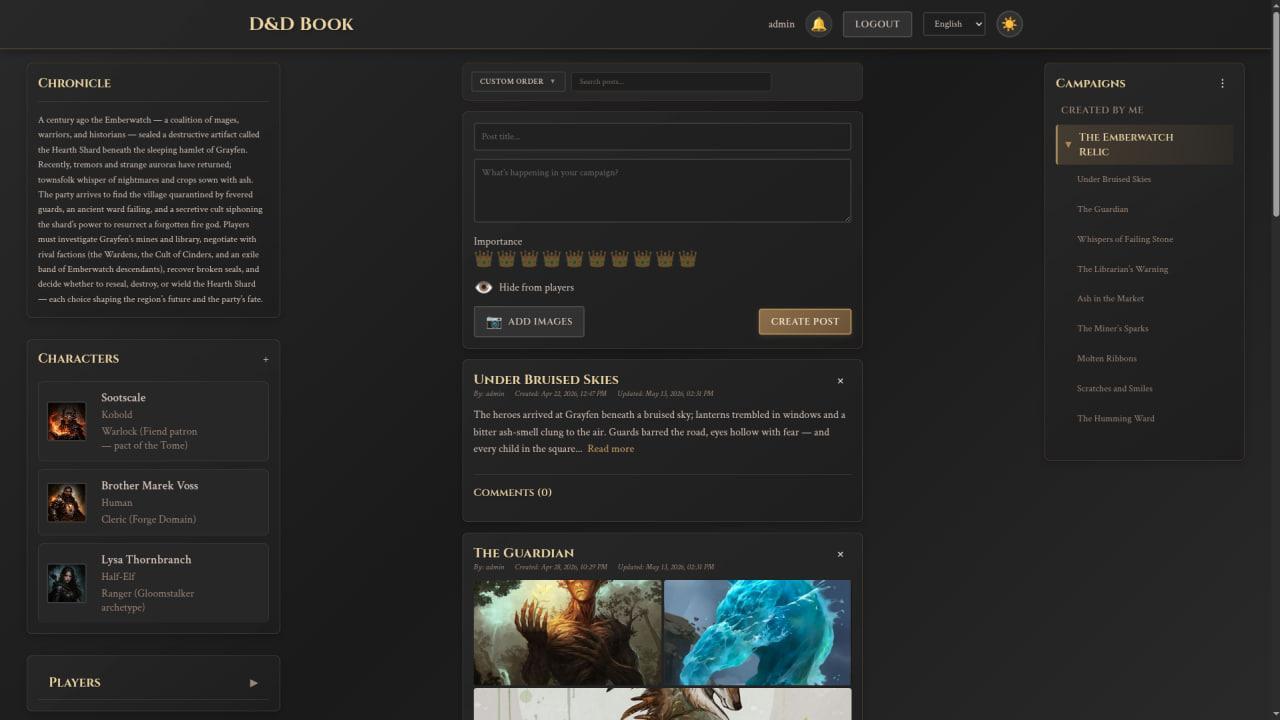Viewport: 1280px width, 720px height.
Task: Set importance to the fourth crown
Action: (551, 259)
